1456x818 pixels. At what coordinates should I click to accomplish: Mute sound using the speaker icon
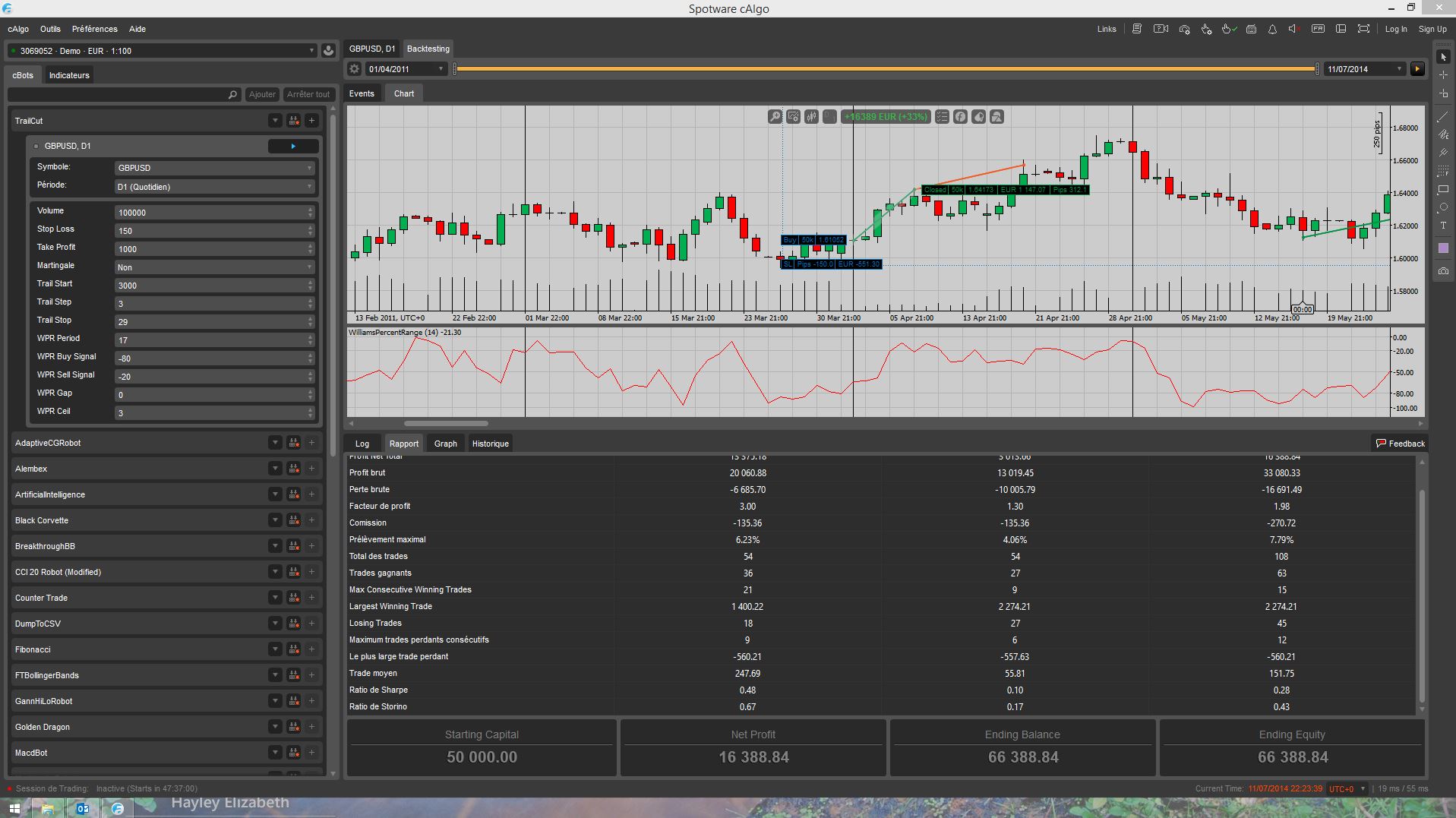tap(1293, 28)
